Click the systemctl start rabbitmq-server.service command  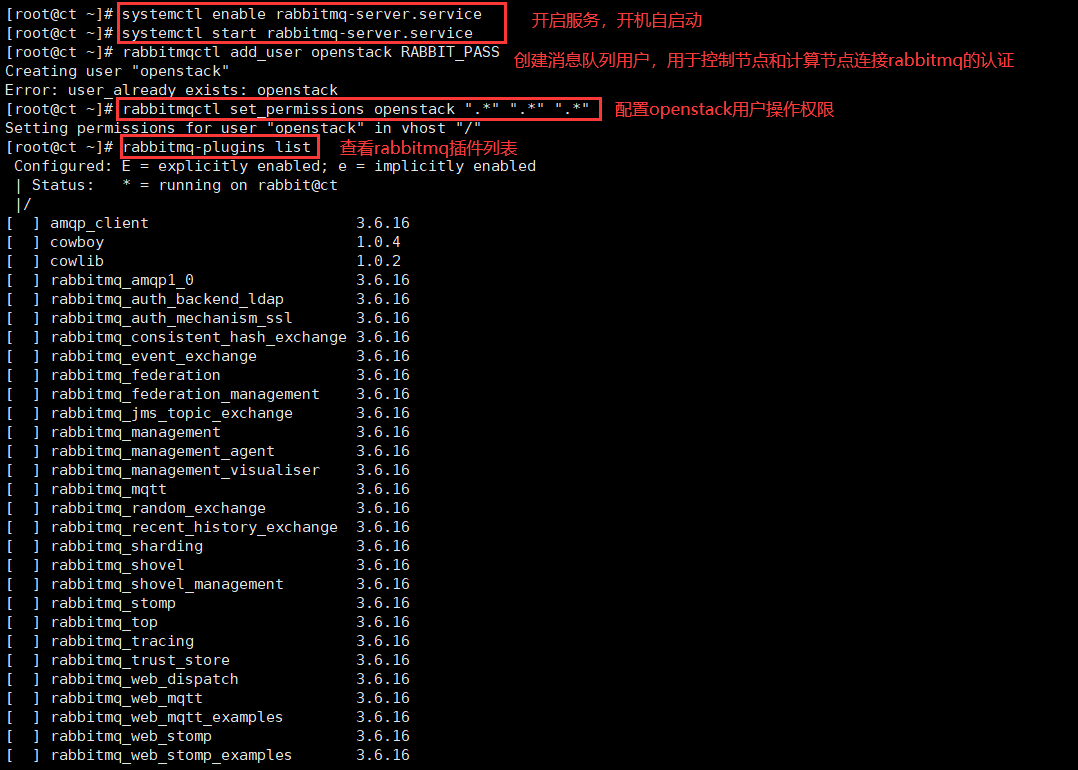(x=298, y=33)
